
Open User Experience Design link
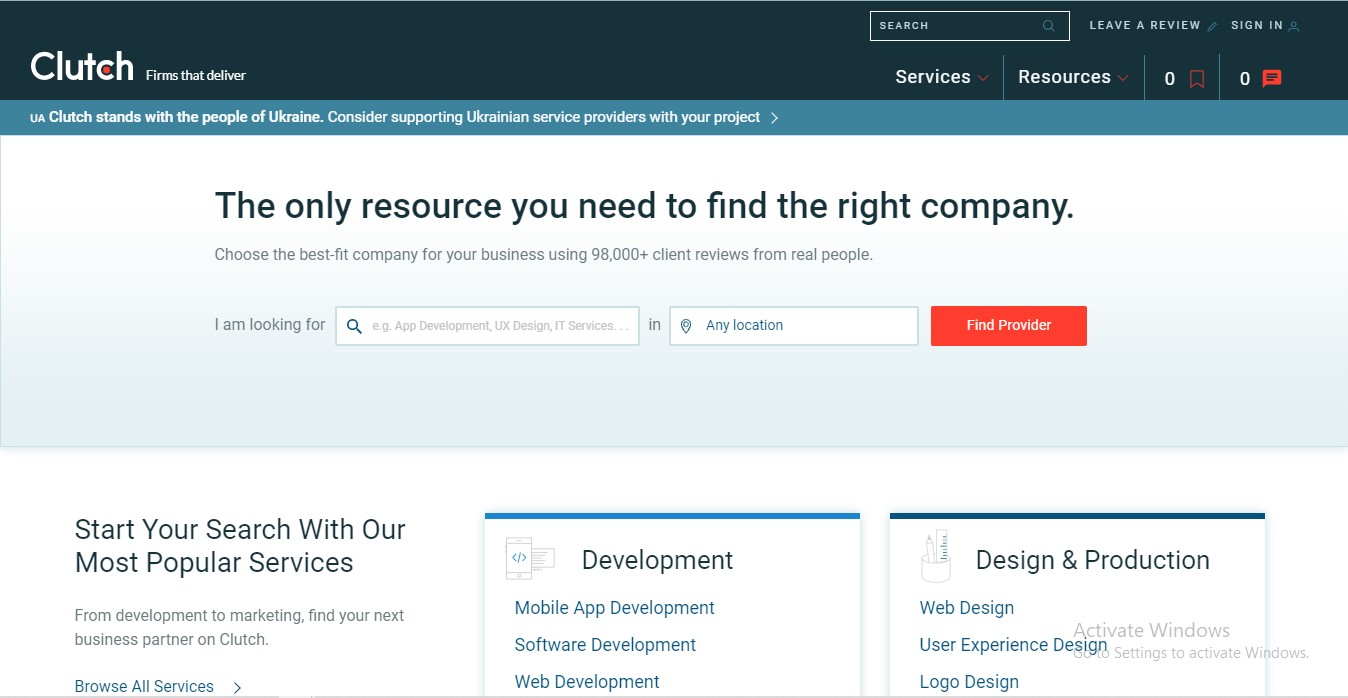pyautogui.click(x=1013, y=645)
